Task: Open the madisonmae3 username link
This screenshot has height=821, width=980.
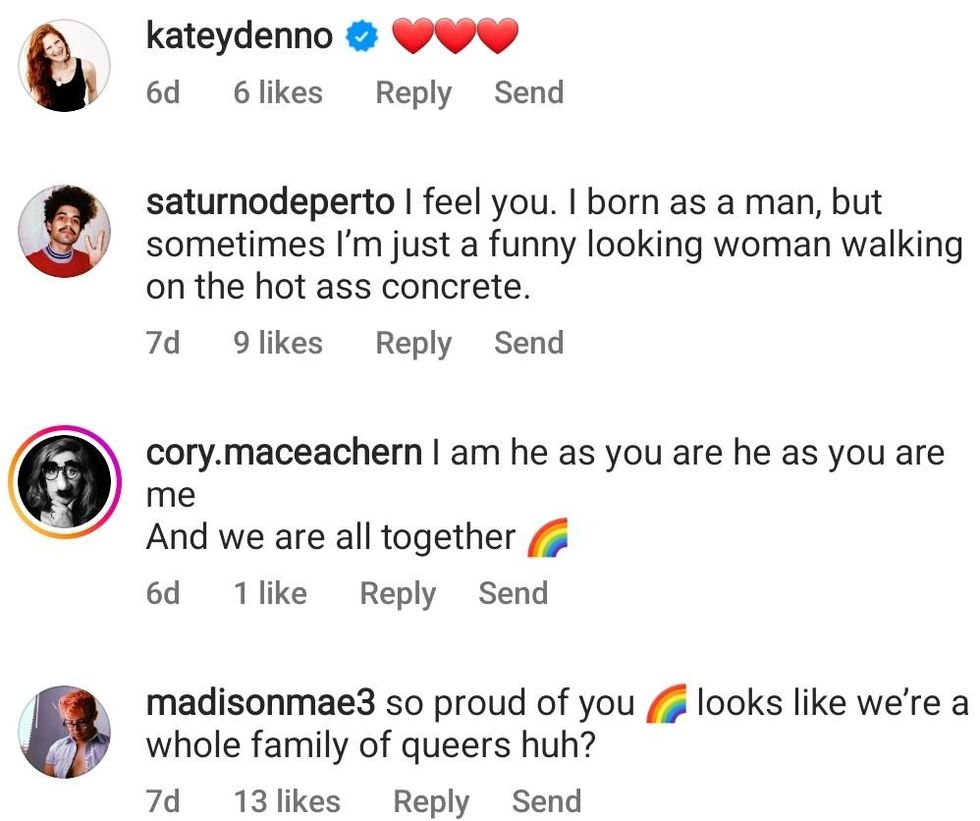Action: 260,703
